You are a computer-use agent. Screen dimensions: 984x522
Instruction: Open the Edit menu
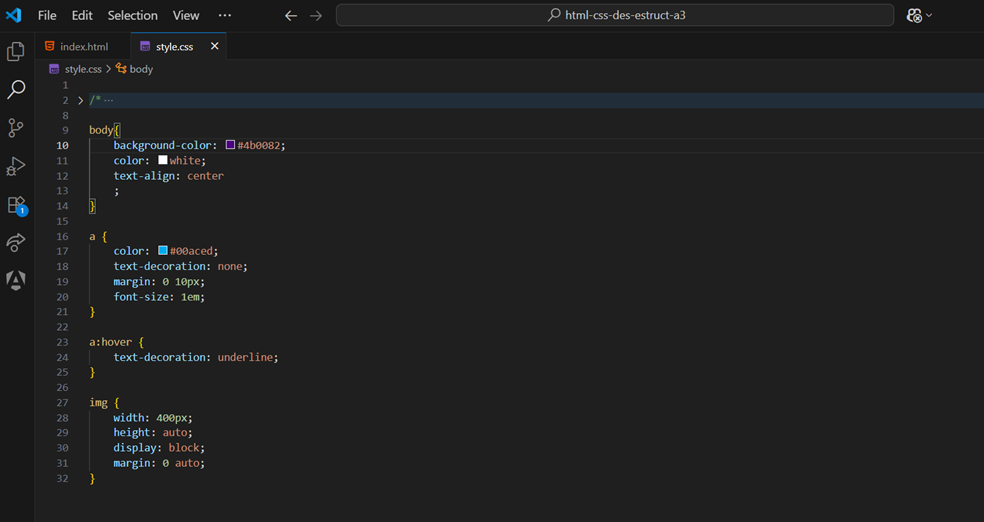pyautogui.click(x=82, y=15)
